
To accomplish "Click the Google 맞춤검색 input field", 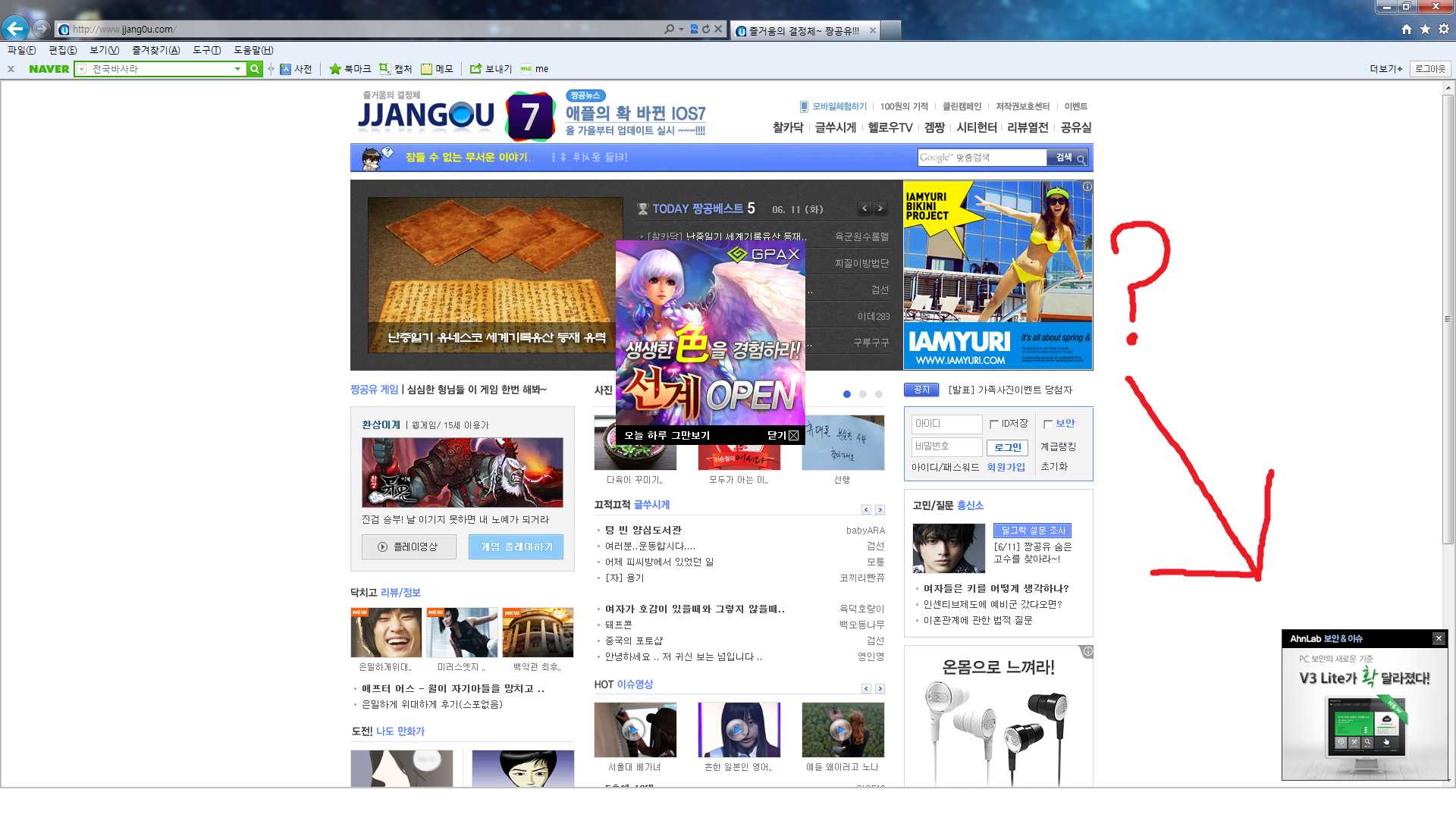I will [982, 158].
